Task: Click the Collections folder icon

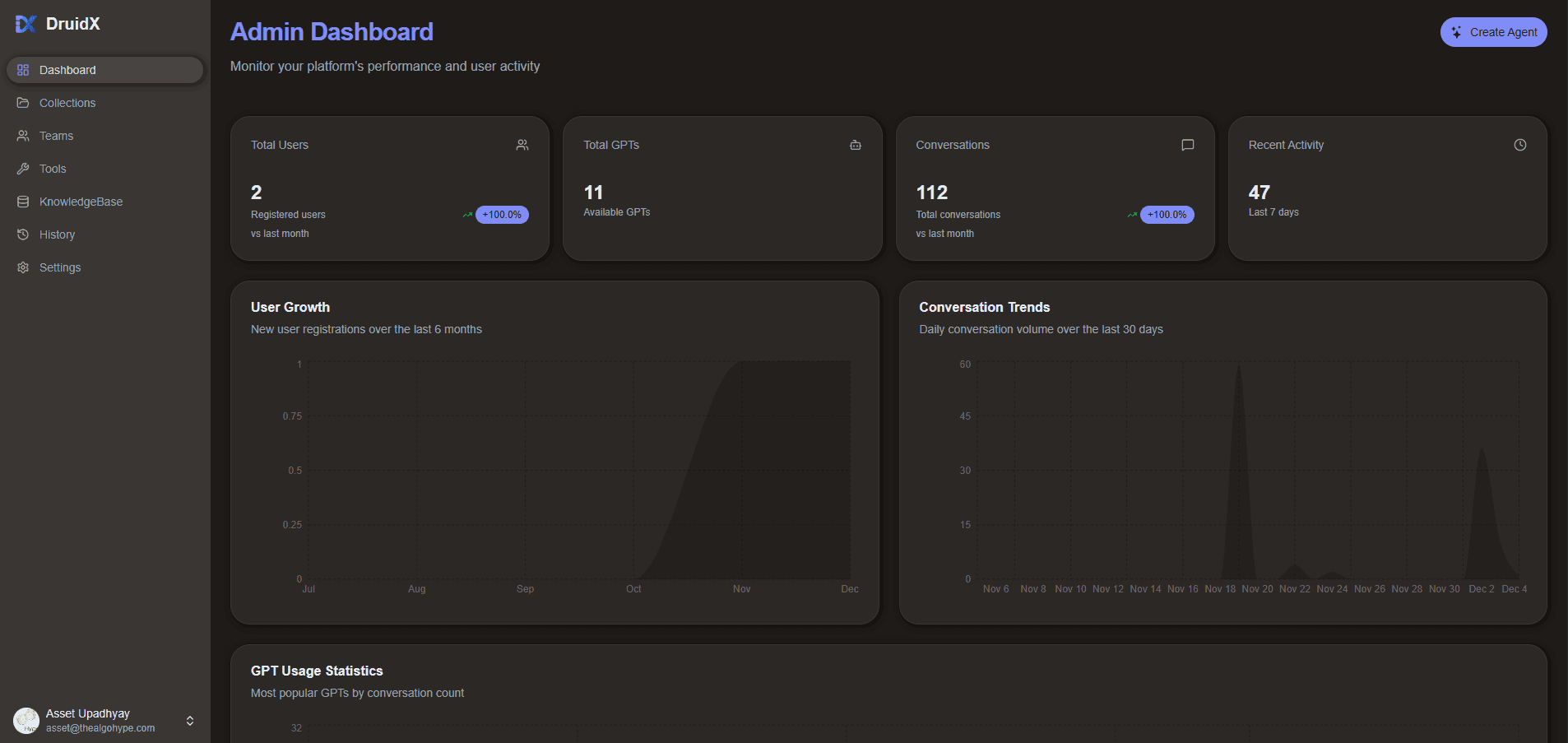Action: pos(24,103)
